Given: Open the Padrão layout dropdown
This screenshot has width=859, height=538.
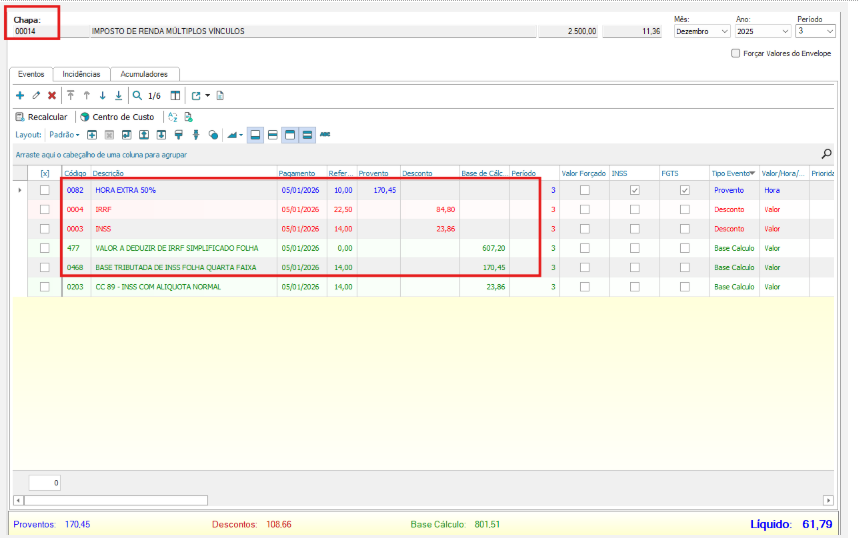Looking at the screenshot, I should 65,135.
